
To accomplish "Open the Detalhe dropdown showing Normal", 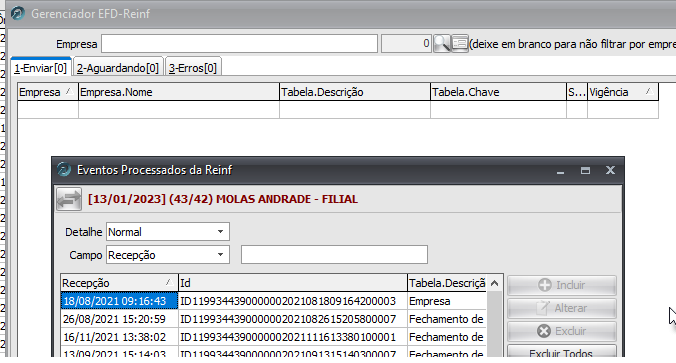I will tap(168, 232).
